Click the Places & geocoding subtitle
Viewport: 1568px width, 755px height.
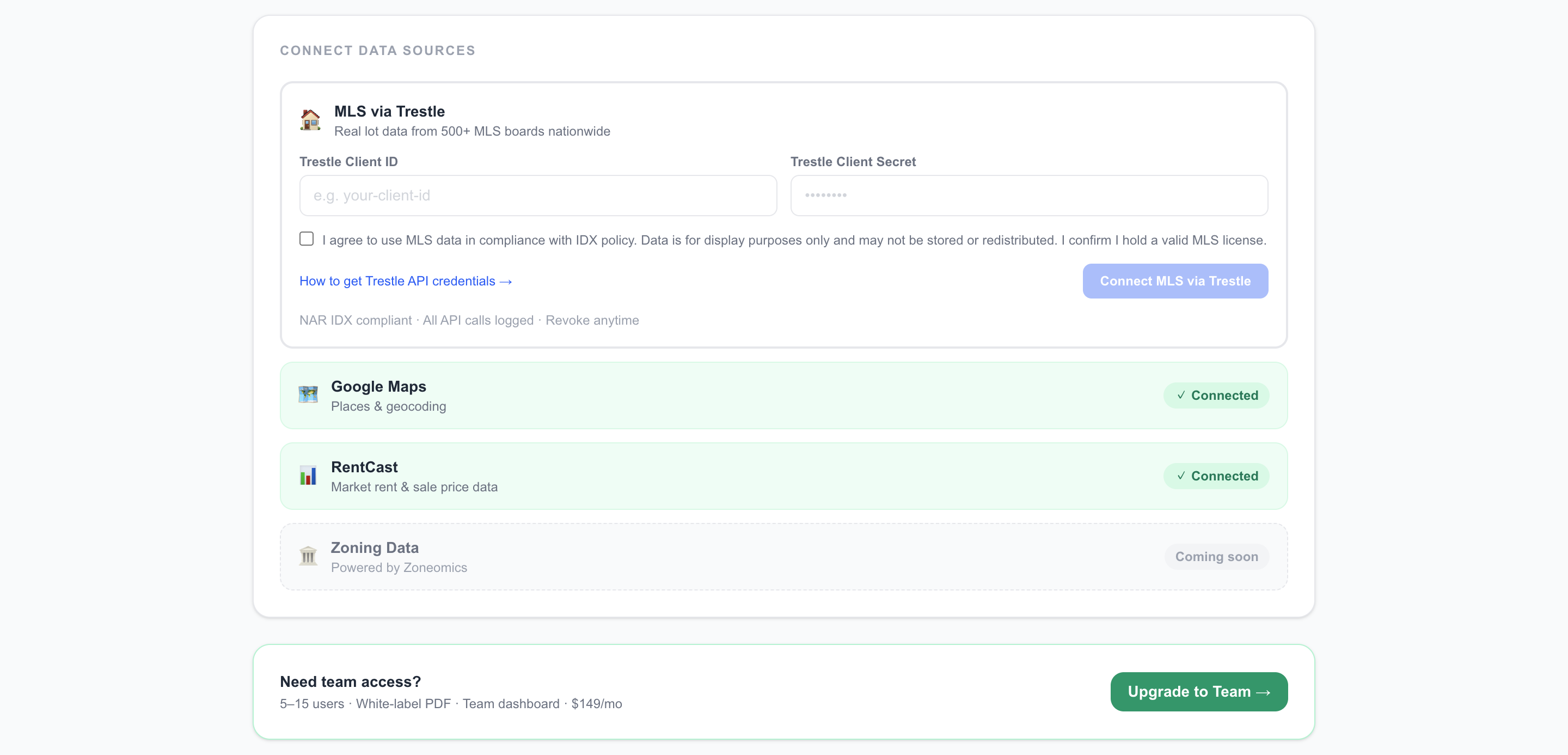pos(388,407)
